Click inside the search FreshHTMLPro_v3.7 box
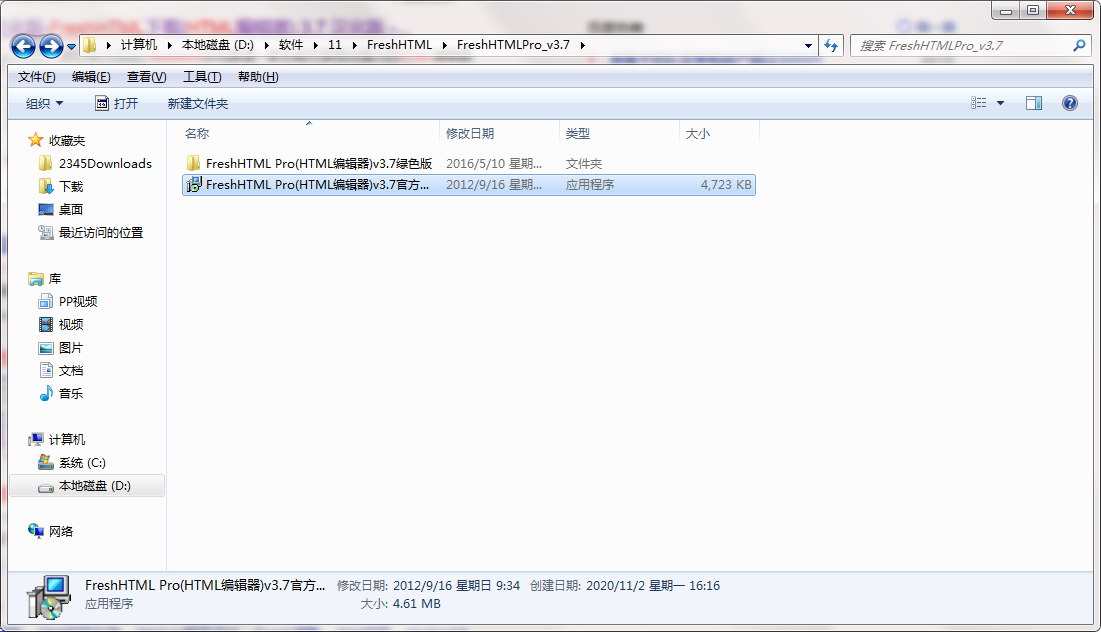The height and width of the screenshot is (632, 1101). 960,46
